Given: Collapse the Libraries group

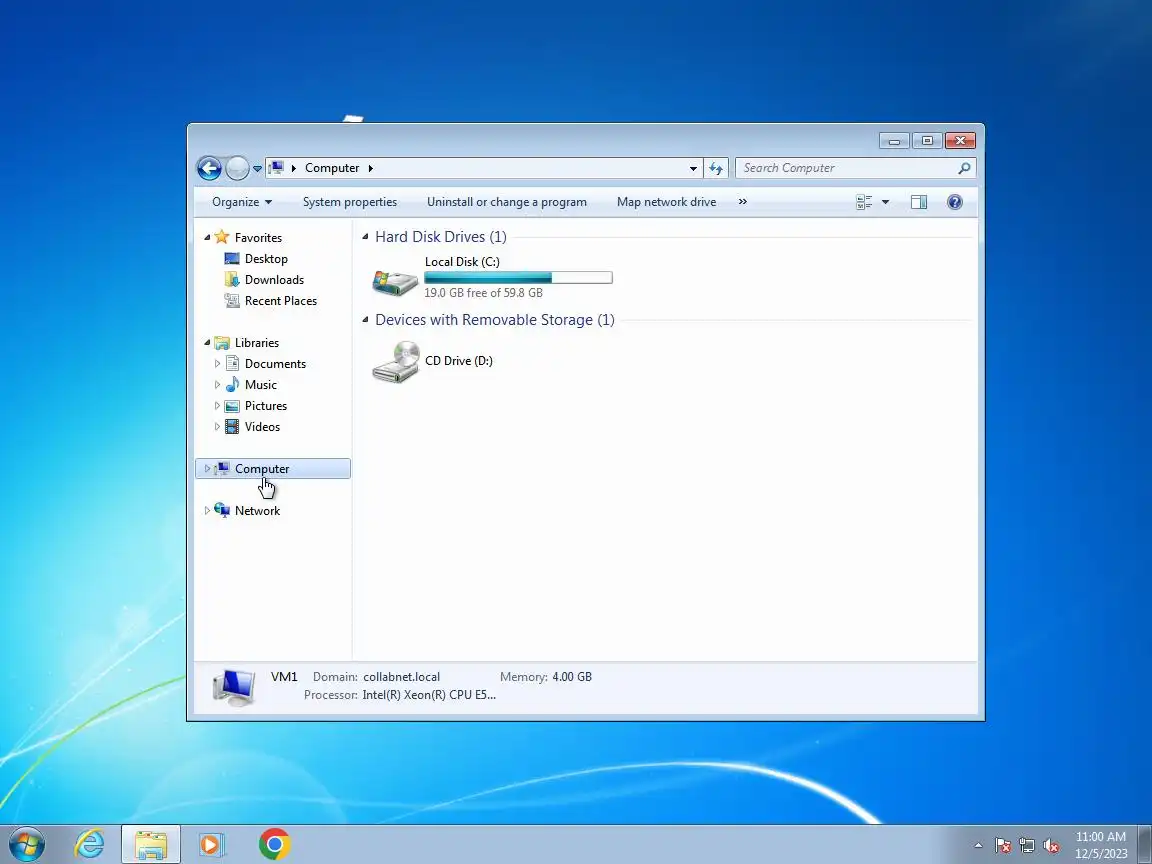Looking at the screenshot, I should pos(207,342).
